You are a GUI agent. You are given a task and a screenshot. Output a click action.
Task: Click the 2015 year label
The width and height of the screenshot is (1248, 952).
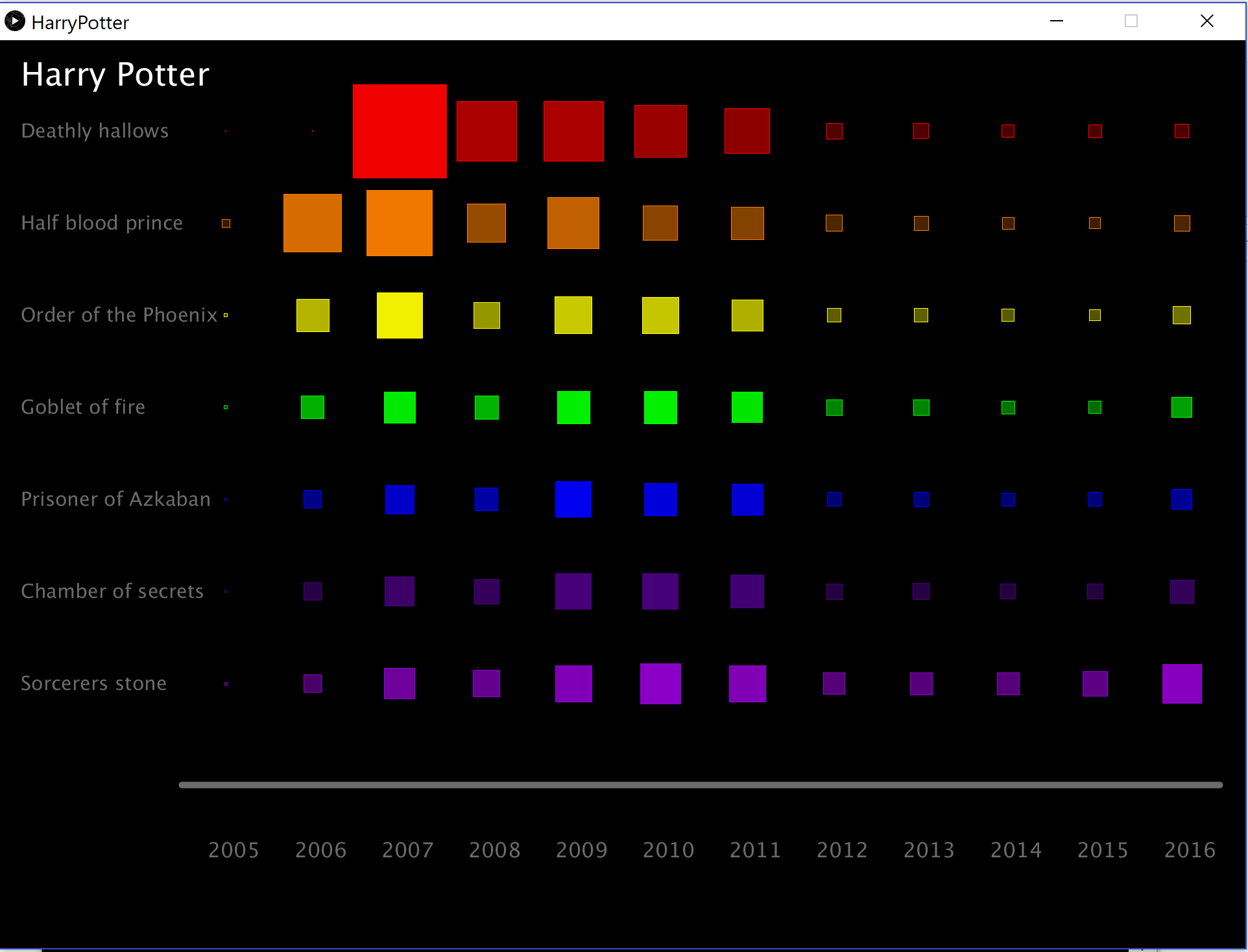coord(1103,850)
